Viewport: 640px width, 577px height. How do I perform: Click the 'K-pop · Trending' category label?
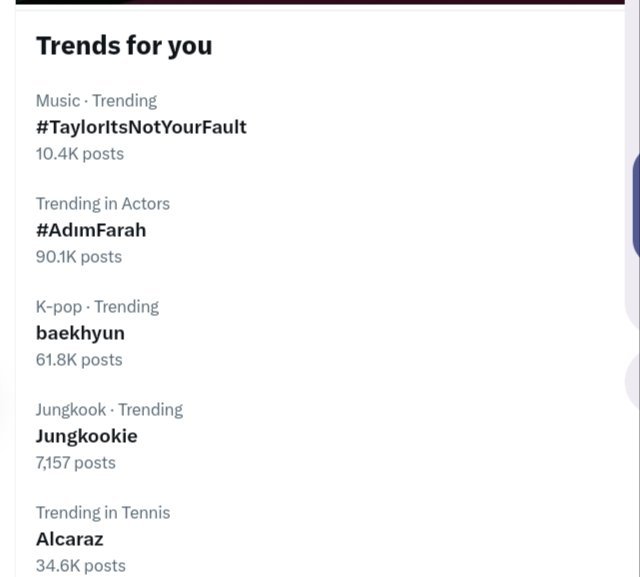click(x=97, y=306)
